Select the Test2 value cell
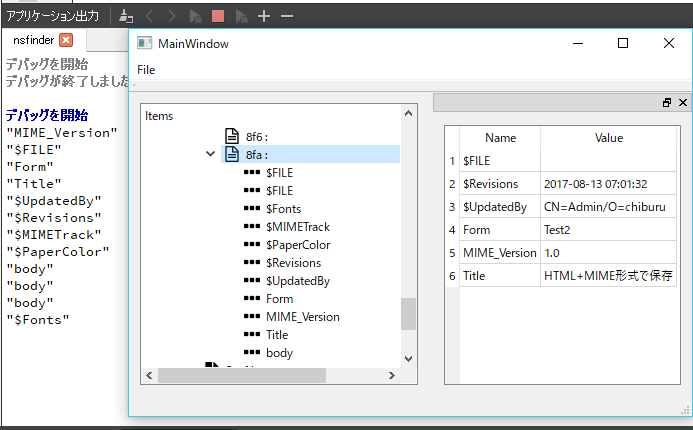 (x=609, y=230)
